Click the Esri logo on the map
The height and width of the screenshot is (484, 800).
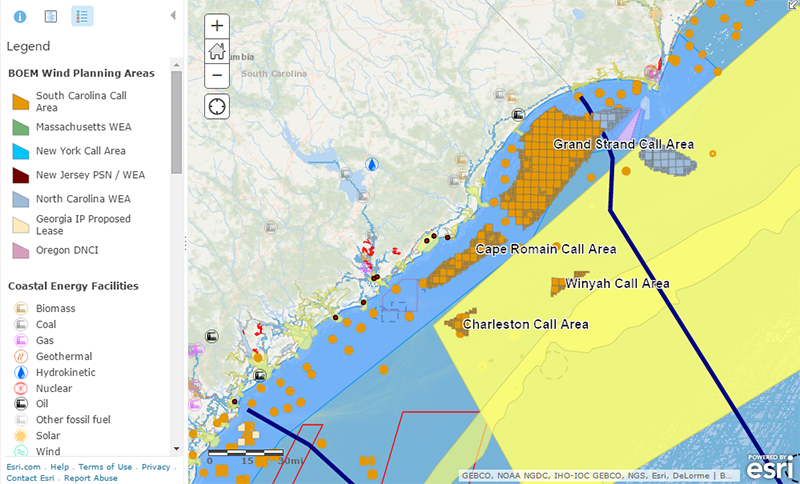click(770, 465)
